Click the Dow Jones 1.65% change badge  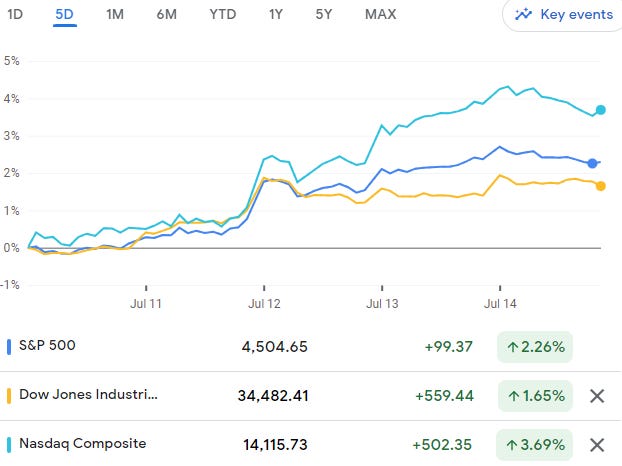pos(536,396)
